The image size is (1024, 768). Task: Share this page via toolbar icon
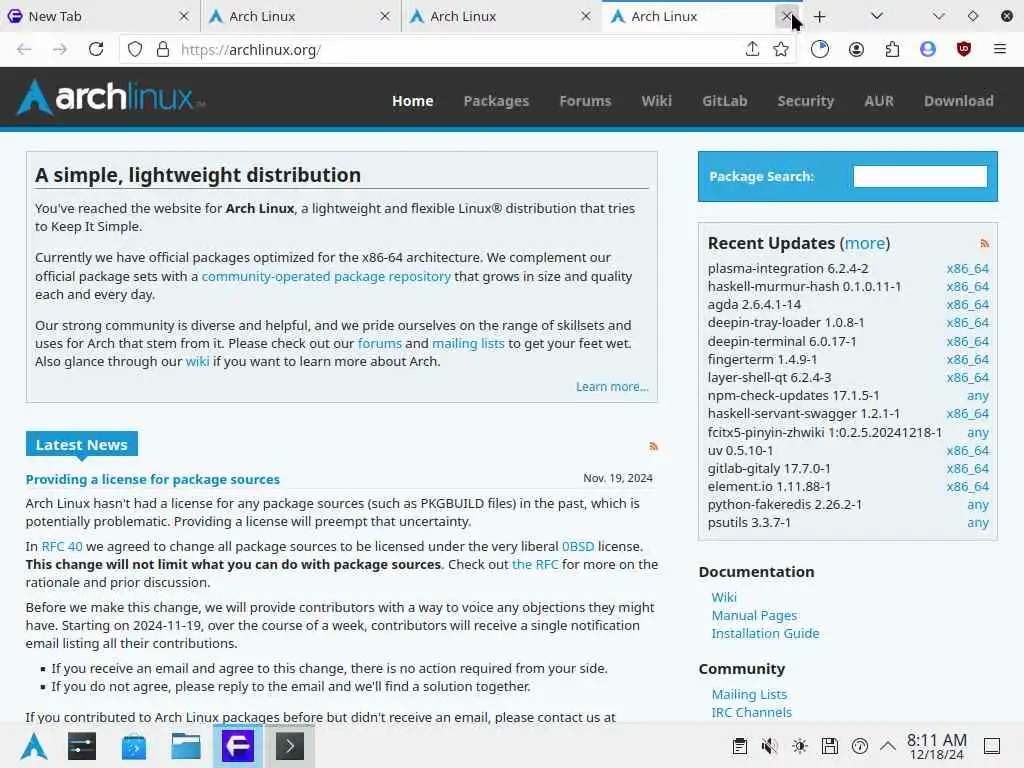[752, 49]
